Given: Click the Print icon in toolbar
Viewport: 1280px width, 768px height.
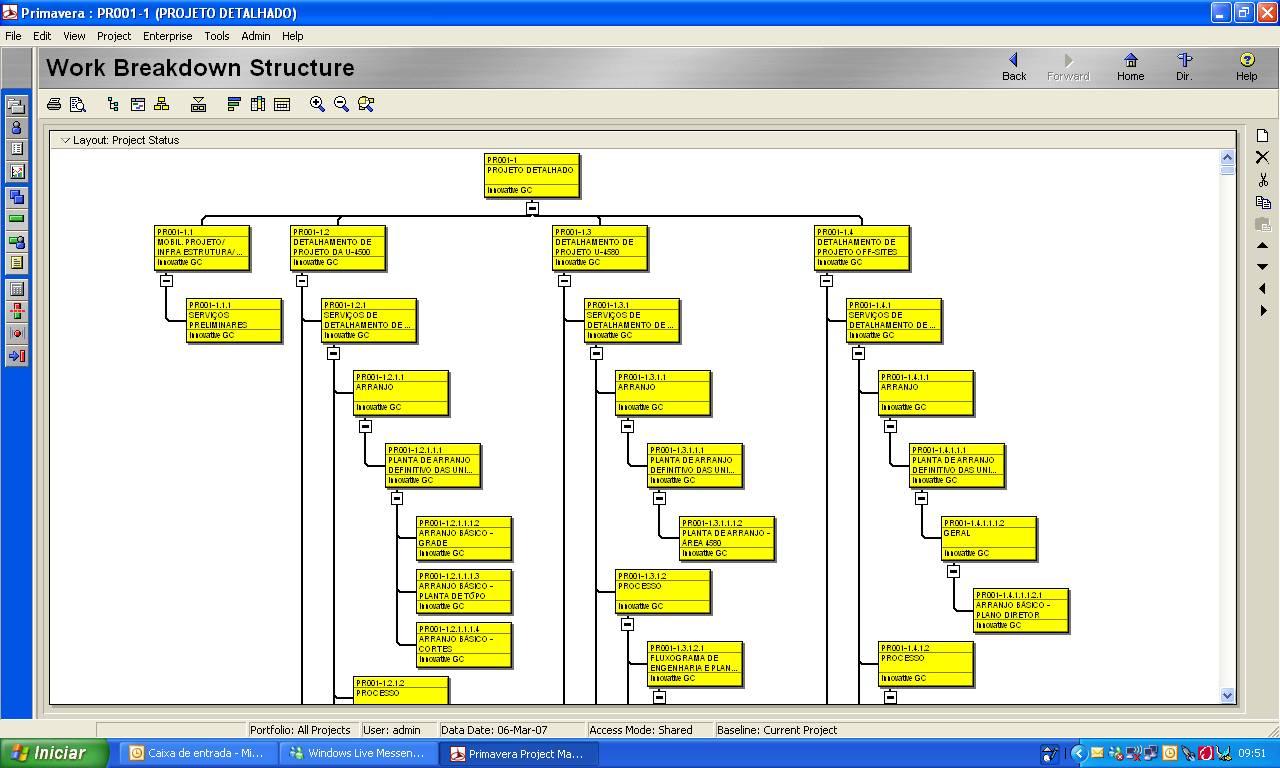Looking at the screenshot, I should click(x=54, y=104).
